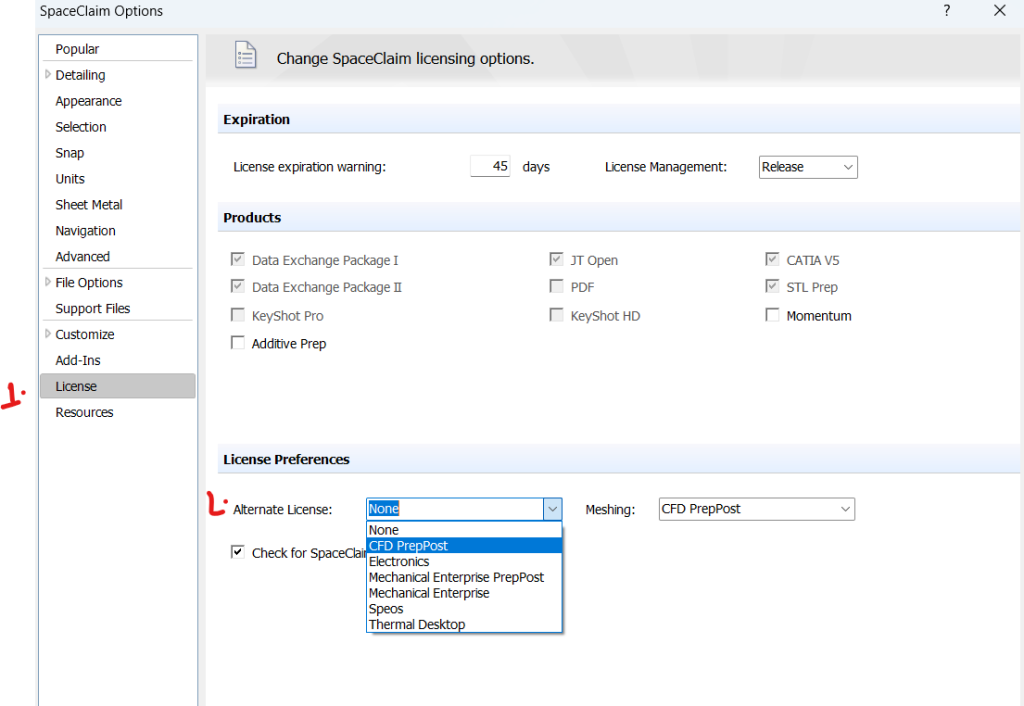Viewport: 1024px width, 706px height.
Task: Open the Meshing dropdown
Action: click(757, 509)
